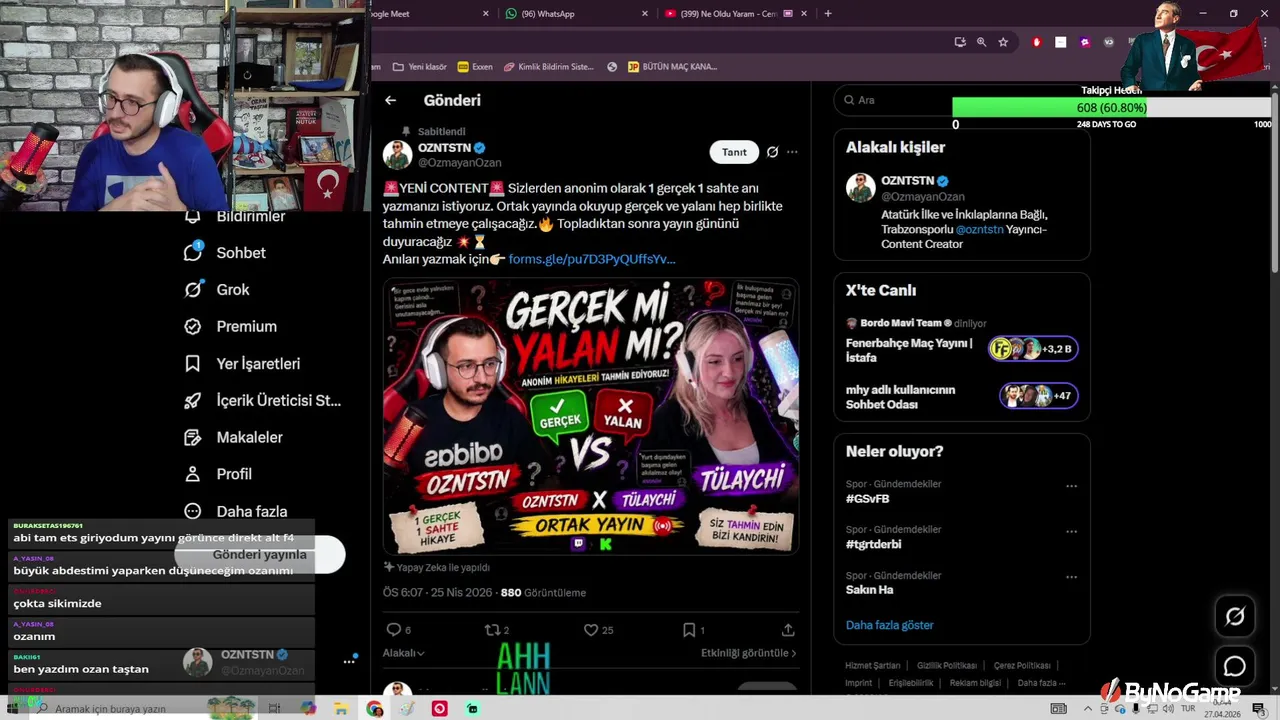Open more options for #tgrtderbi trend
This screenshot has height=720, width=1280.
coord(1071,531)
